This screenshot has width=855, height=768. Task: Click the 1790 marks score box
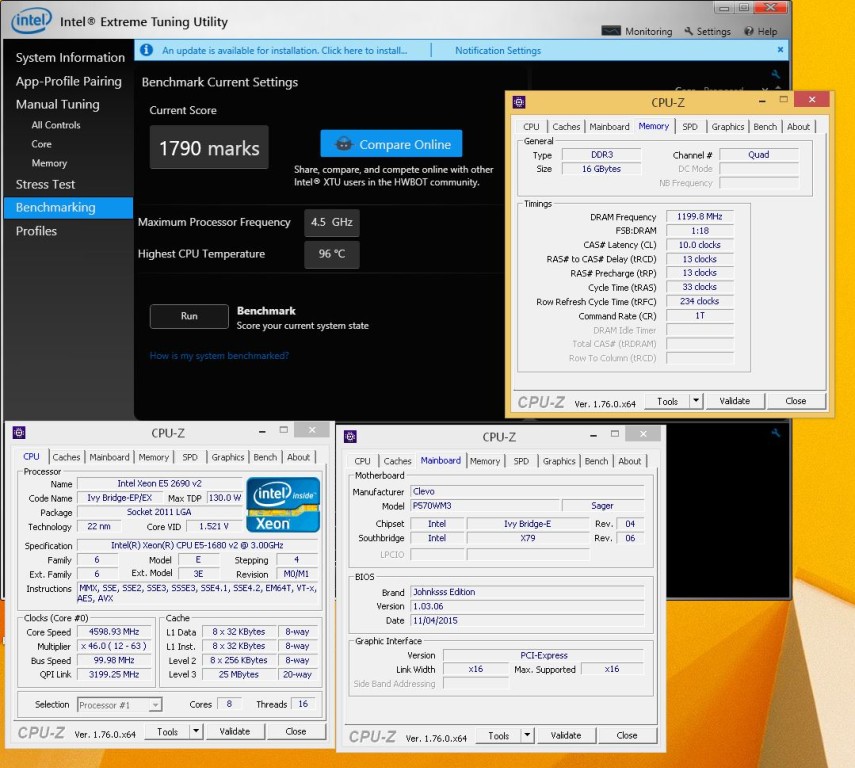pyautogui.click(x=209, y=147)
